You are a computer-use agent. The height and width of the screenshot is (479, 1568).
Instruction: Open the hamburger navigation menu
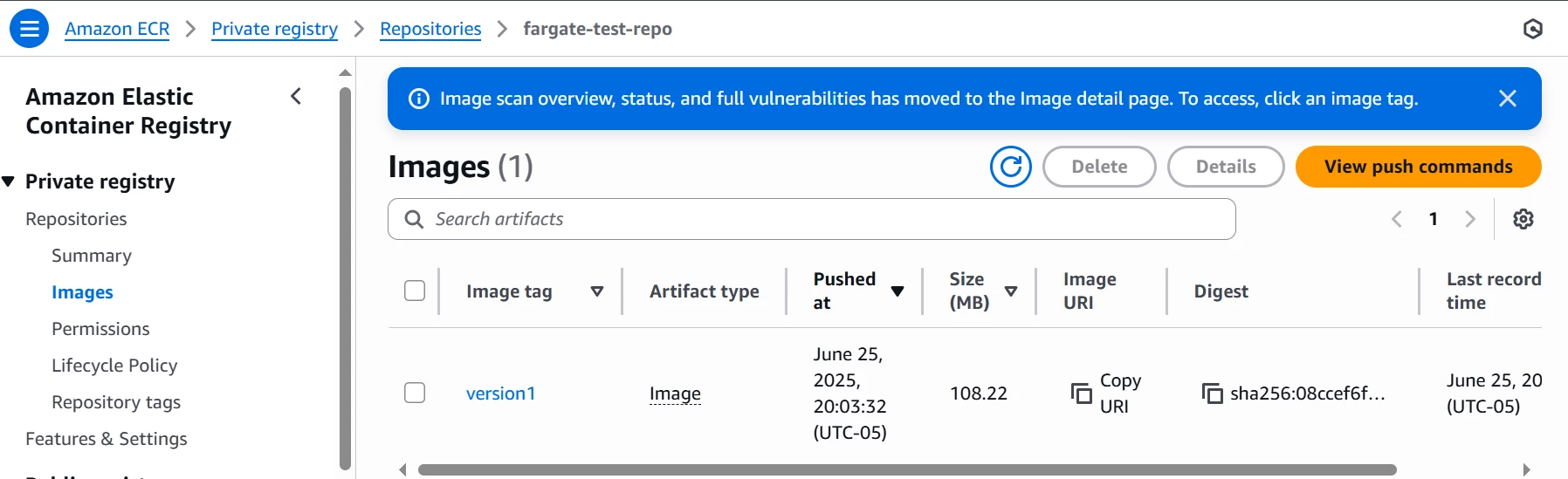(x=29, y=29)
